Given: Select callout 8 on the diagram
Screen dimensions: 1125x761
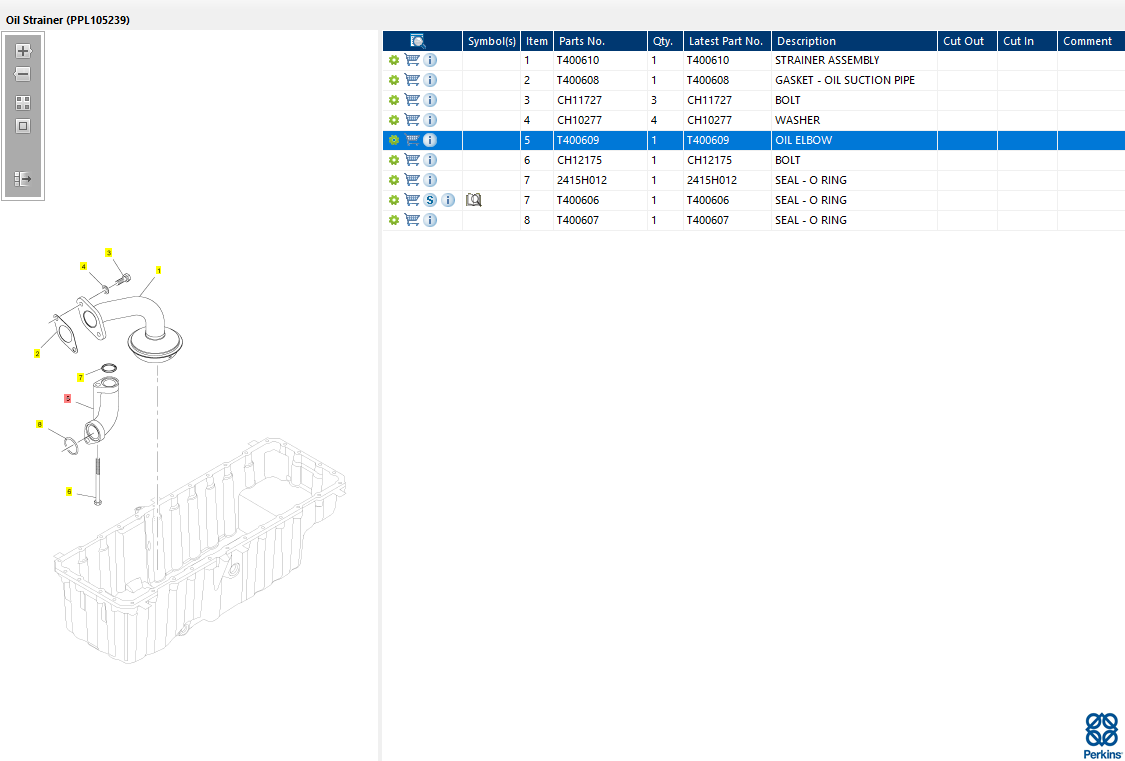Looking at the screenshot, I should tap(39, 424).
